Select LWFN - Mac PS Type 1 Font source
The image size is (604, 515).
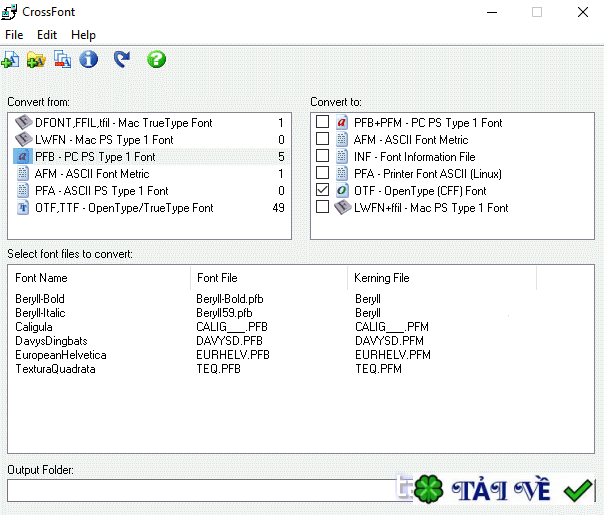click(150, 139)
